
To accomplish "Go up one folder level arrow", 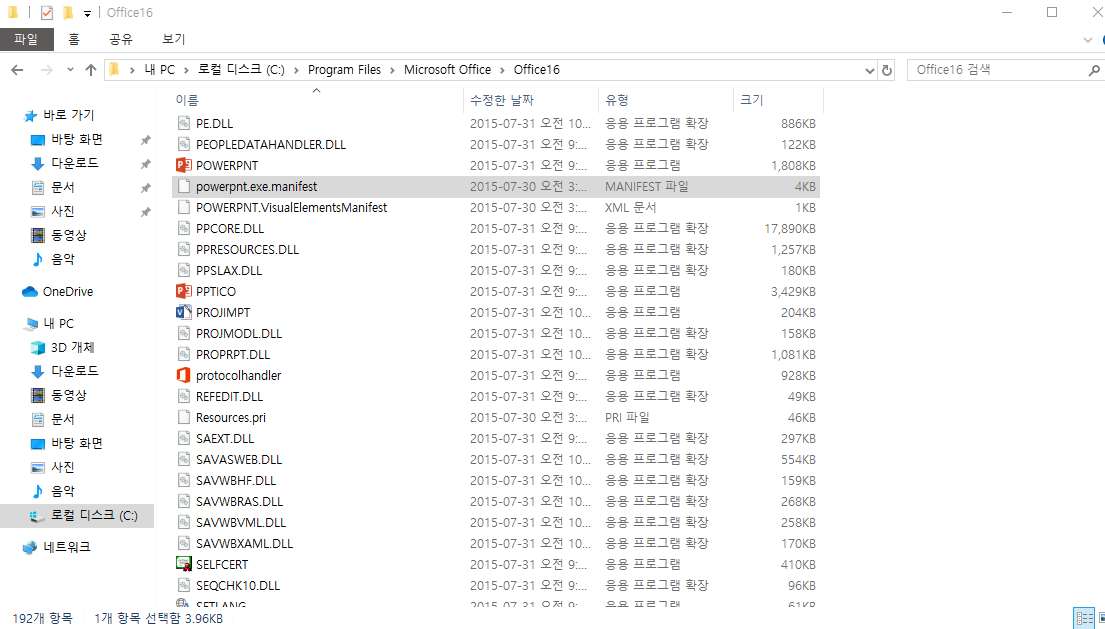I will click(90, 70).
